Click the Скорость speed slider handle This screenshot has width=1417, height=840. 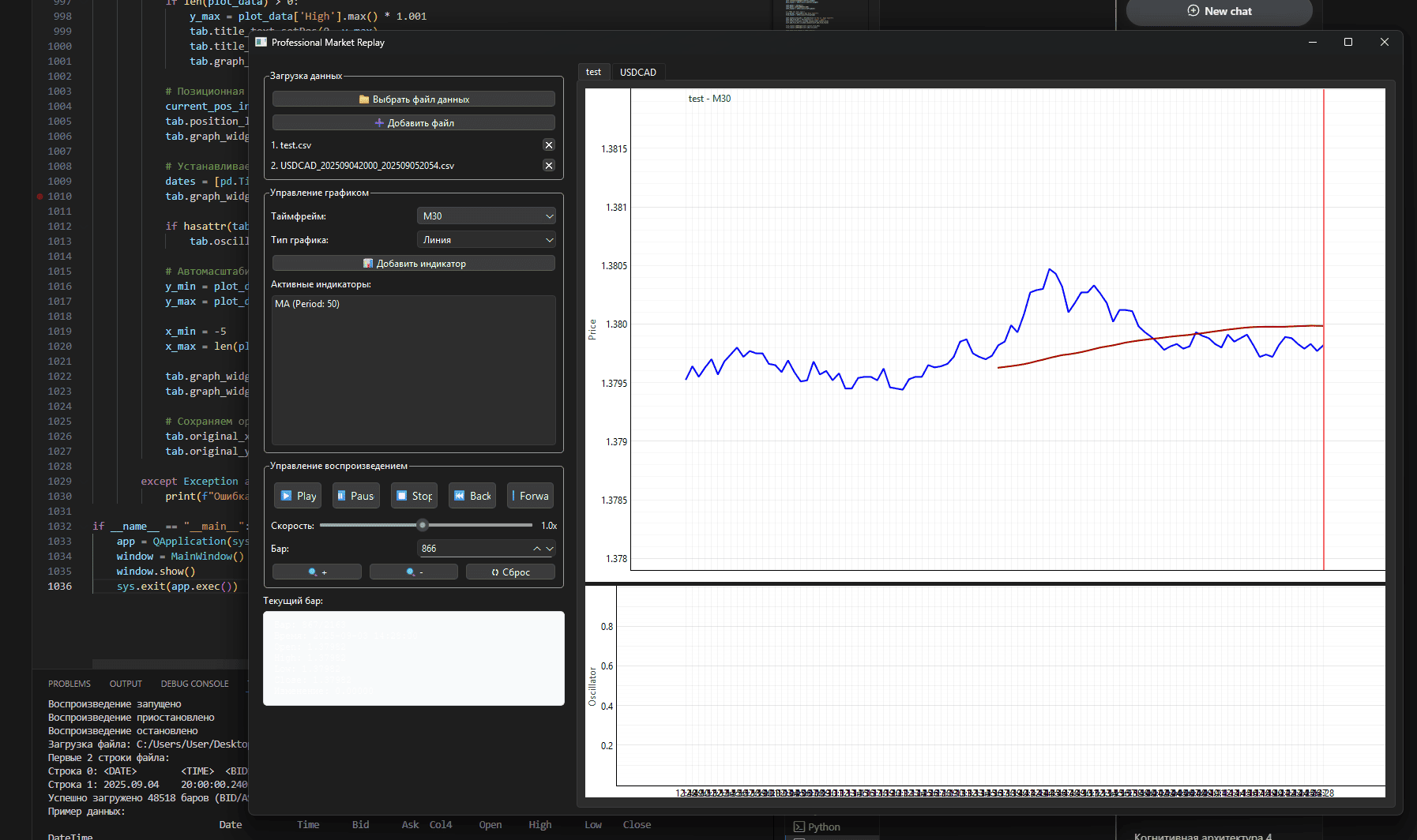tap(423, 525)
